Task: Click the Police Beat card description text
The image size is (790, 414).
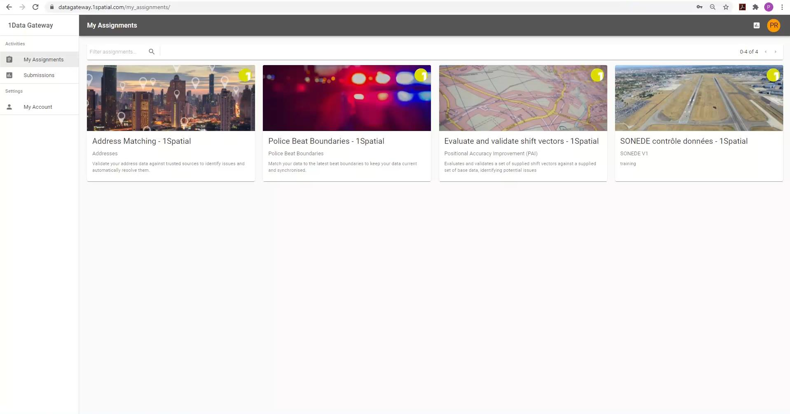Action: click(343, 167)
